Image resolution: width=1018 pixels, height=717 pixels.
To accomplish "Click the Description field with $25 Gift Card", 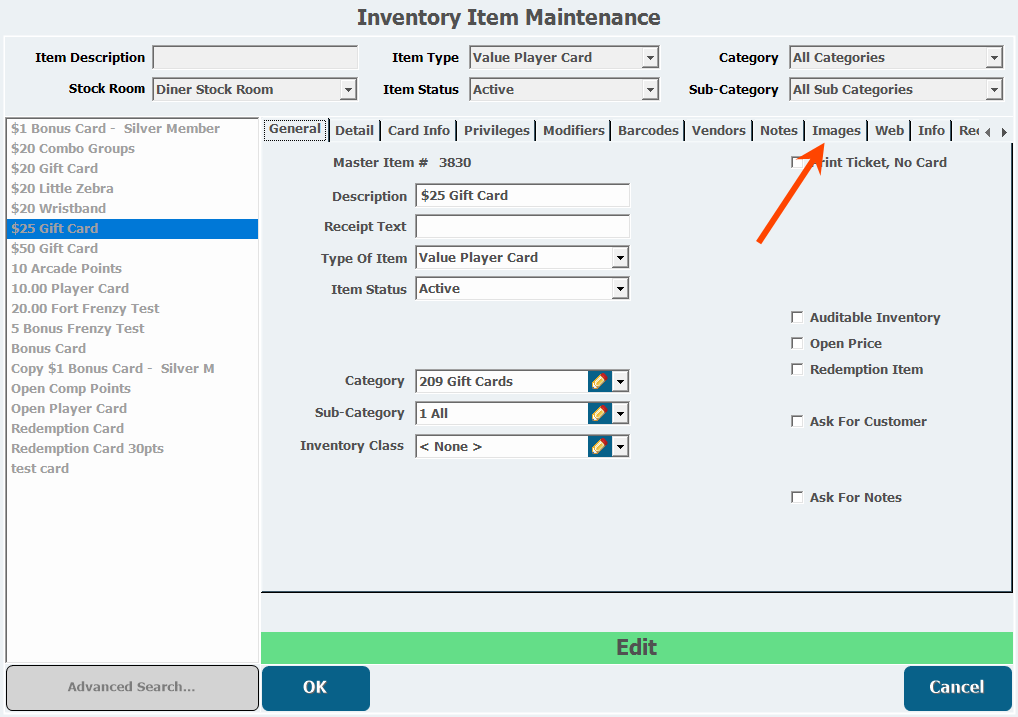I will (x=522, y=195).
